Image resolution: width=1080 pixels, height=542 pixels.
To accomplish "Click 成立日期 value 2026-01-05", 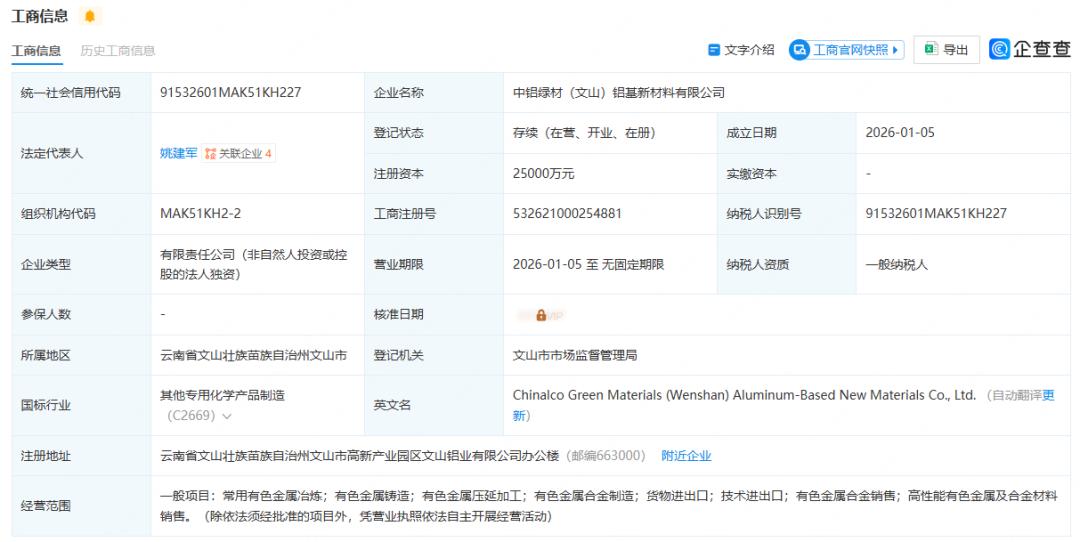I will click(900, 133).
